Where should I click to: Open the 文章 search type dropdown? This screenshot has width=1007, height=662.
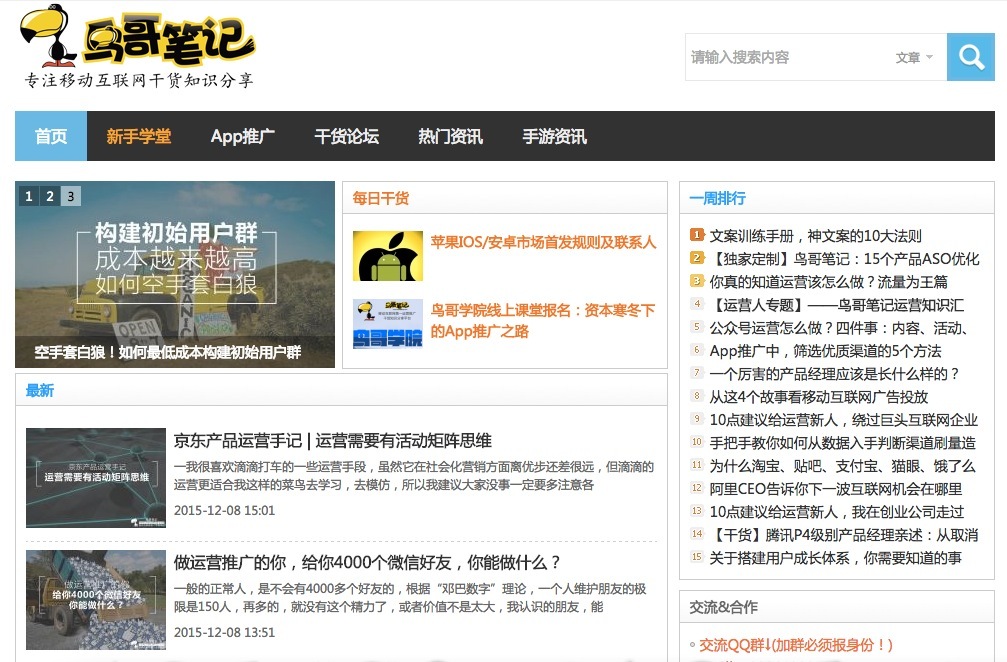pyautogui.click(x=914, y=58)
